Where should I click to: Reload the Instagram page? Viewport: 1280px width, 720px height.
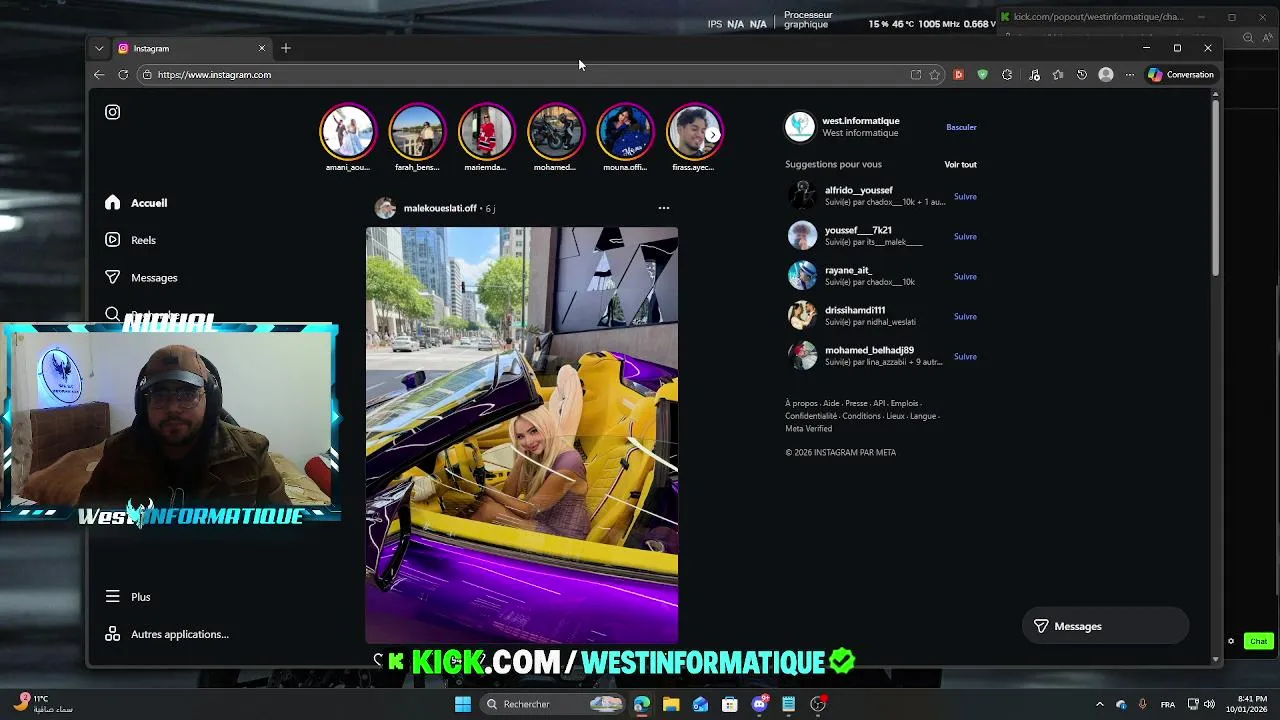(123, 74)
